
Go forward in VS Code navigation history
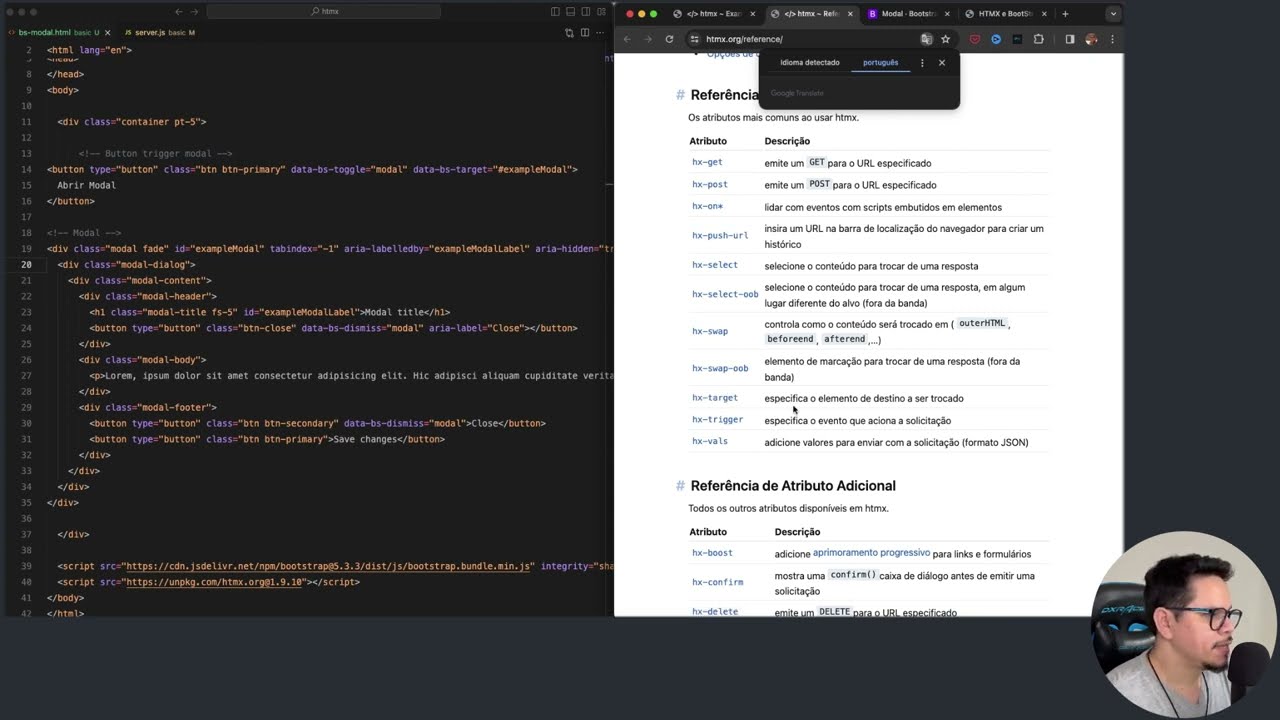(x=195, y=12)
